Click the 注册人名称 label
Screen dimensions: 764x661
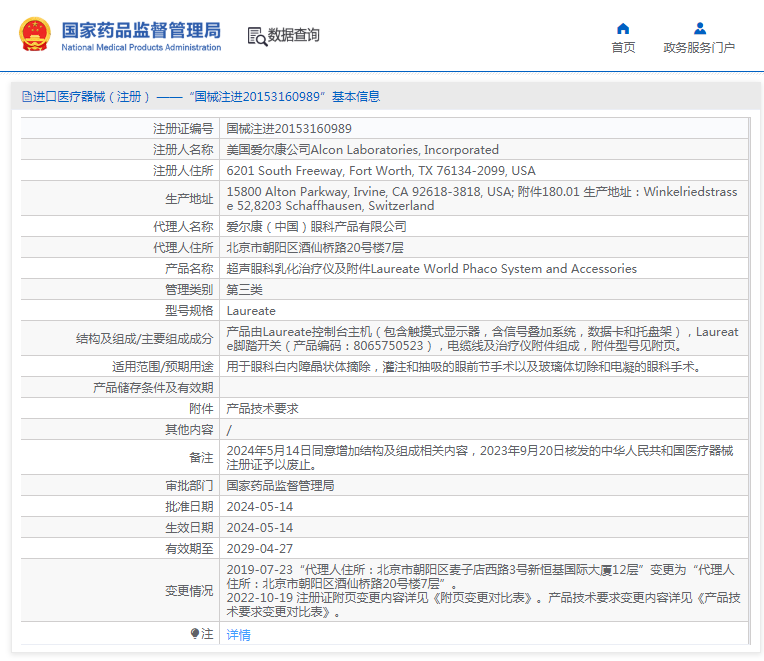[183, 150]
